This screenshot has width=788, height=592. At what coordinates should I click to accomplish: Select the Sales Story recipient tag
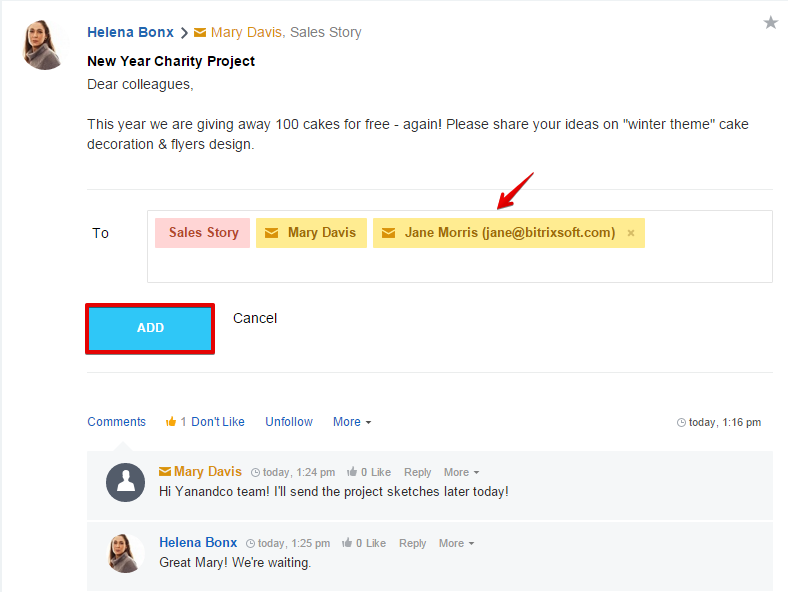tap(203, 233)
